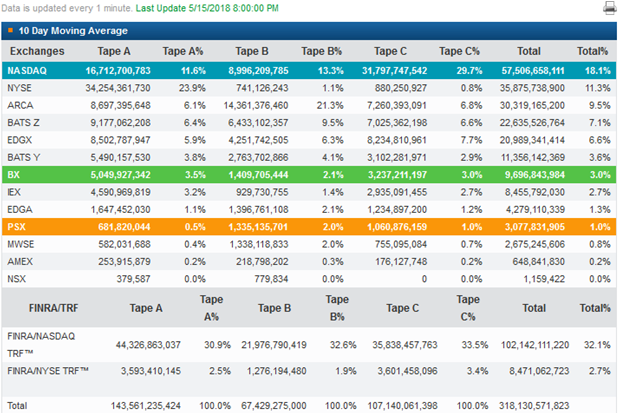Screen dimensions: 619x413
Task: Click FINRA/NYSE TRF total 8,471,062,723
Action: click(x=539, y=371)
